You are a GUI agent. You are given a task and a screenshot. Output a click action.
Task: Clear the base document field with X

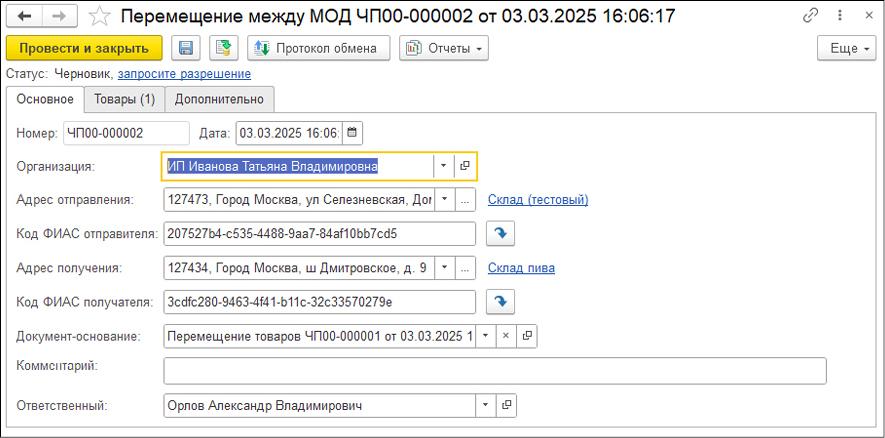click(506, 336)
